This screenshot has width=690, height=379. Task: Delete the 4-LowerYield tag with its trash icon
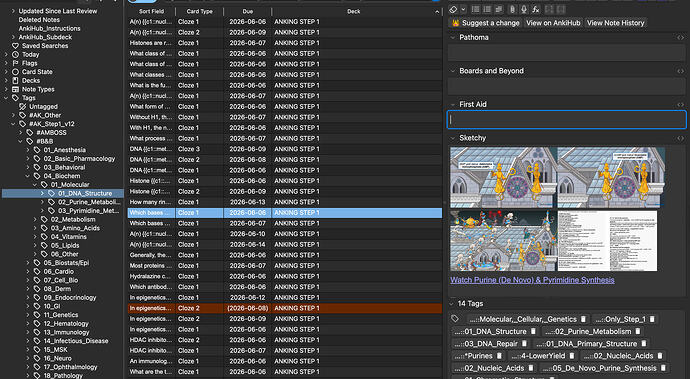[x=571, y=356]
